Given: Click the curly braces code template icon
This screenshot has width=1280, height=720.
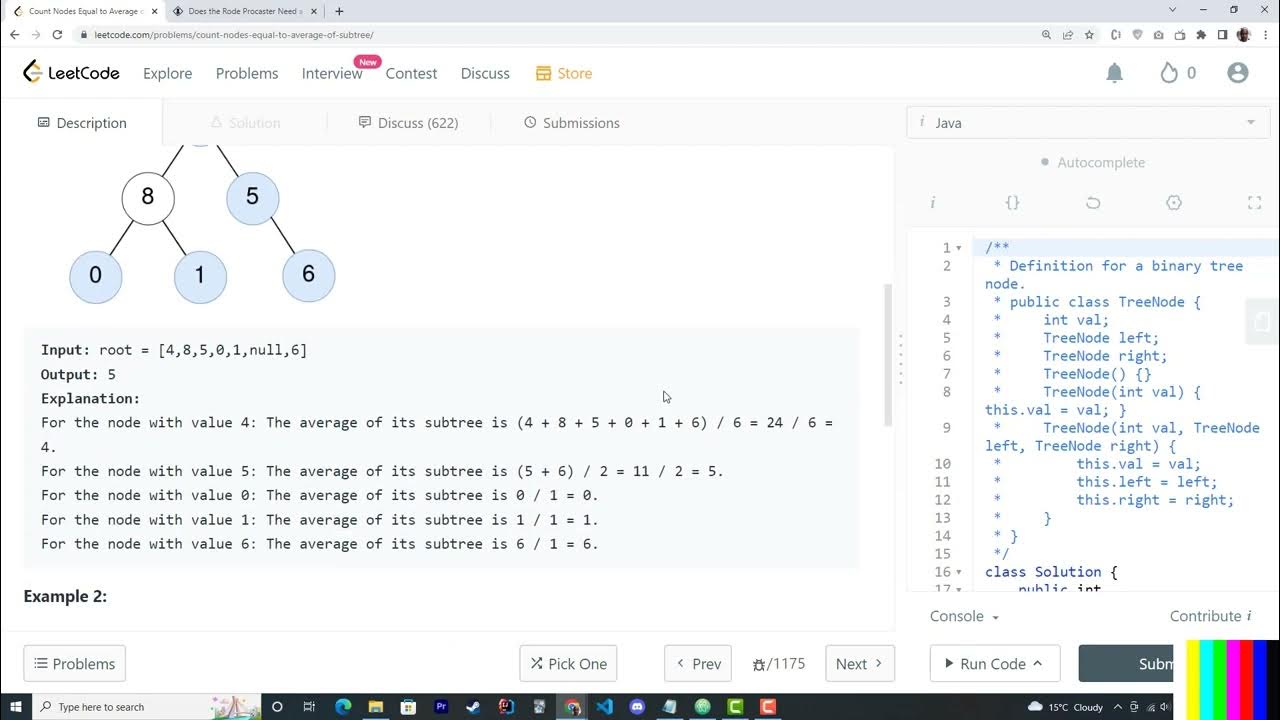Looking at the screenshot, I should (x=1012, y=203).
